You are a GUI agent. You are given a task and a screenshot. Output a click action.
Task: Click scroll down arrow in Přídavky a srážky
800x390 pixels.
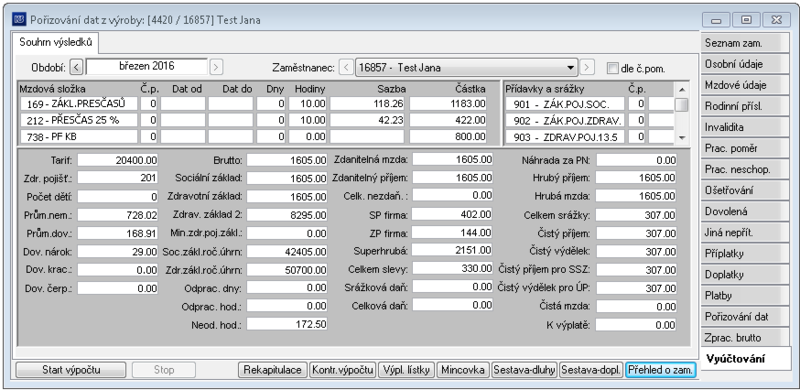(x=681, y=138)
